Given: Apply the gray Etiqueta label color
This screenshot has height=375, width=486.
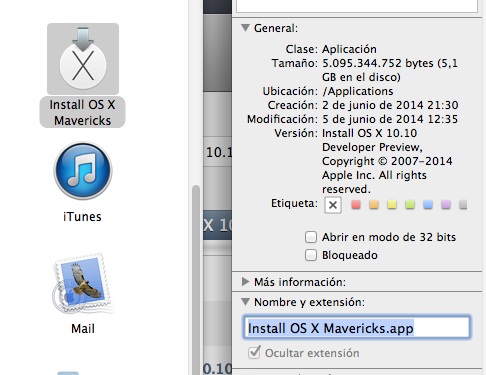Looking at the screenshot, I should point(463,204).
